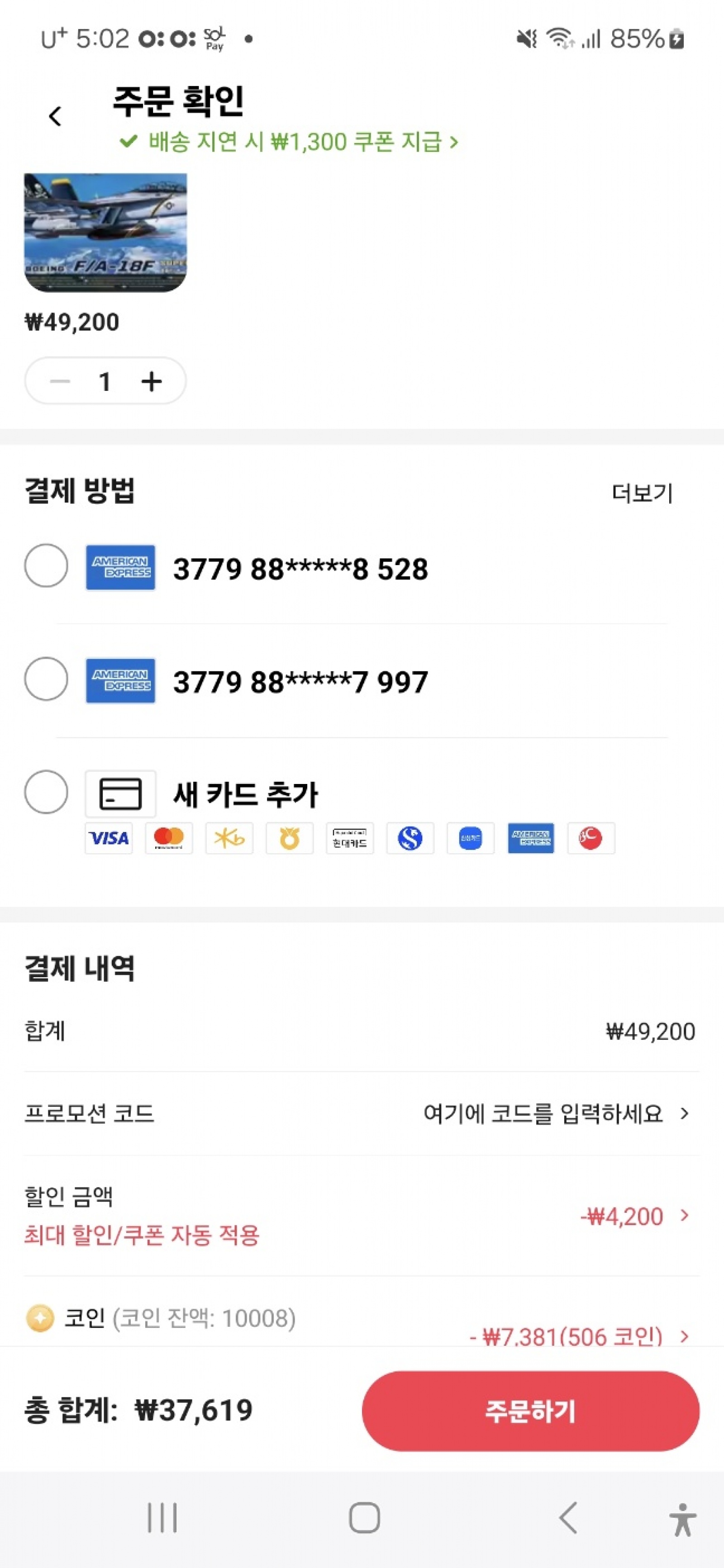Increase the quantity with the plus button
724x1568 pixels.
click(x=152, y=382)
